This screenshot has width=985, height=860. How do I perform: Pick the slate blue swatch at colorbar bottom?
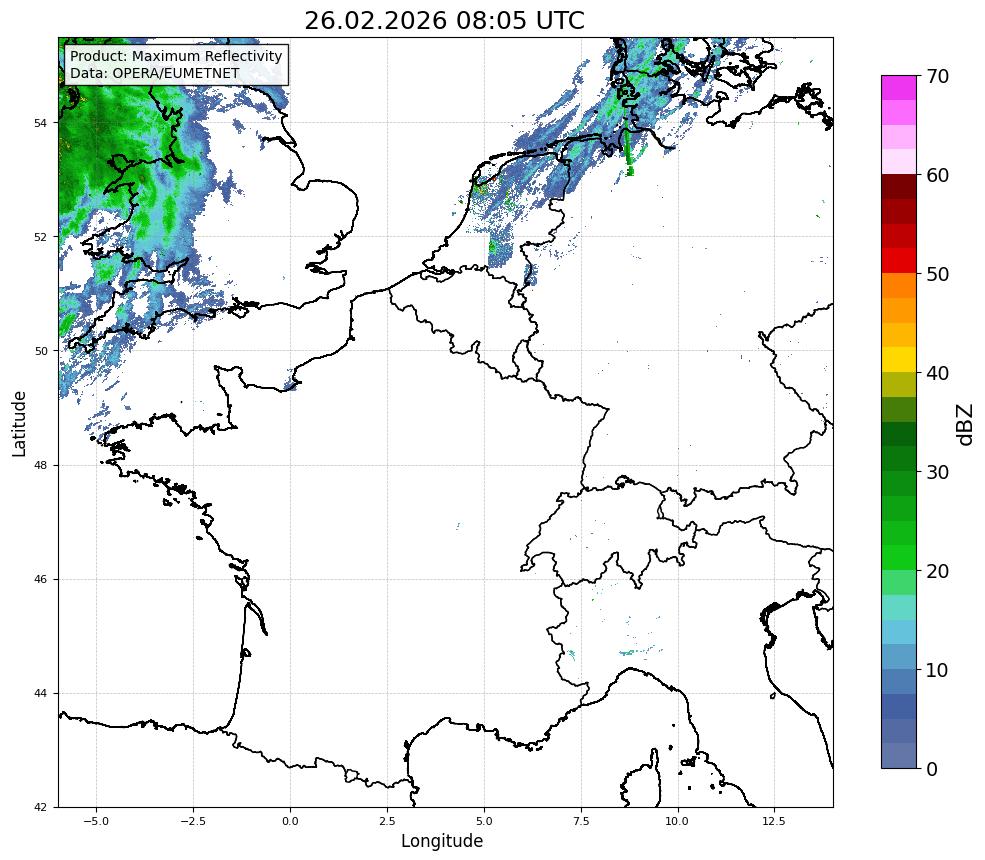[x=899, y=756]
